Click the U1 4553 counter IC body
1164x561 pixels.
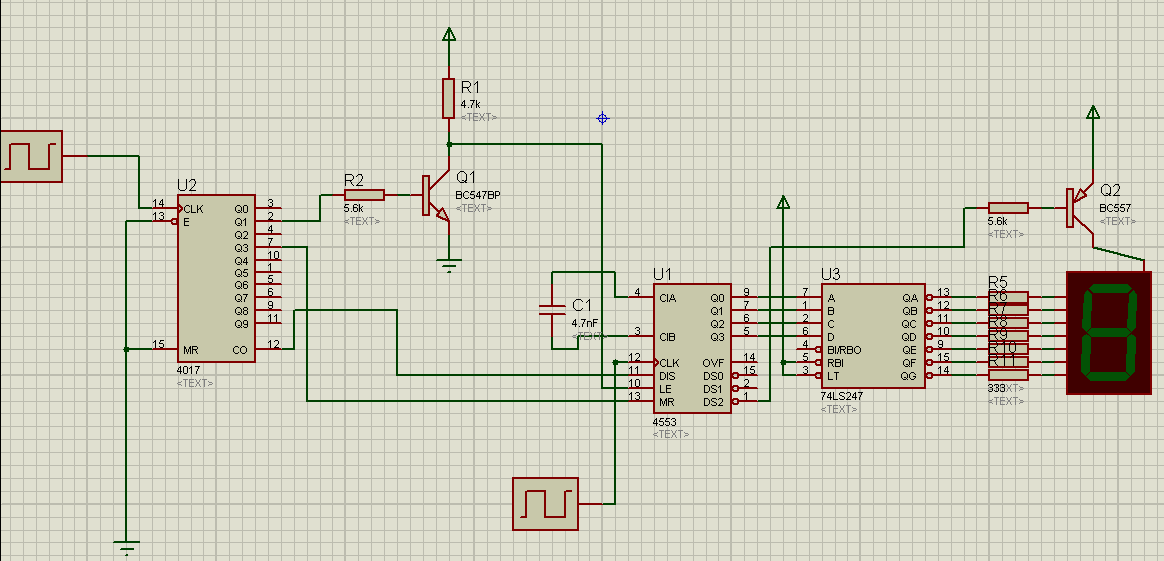[692, 348]
